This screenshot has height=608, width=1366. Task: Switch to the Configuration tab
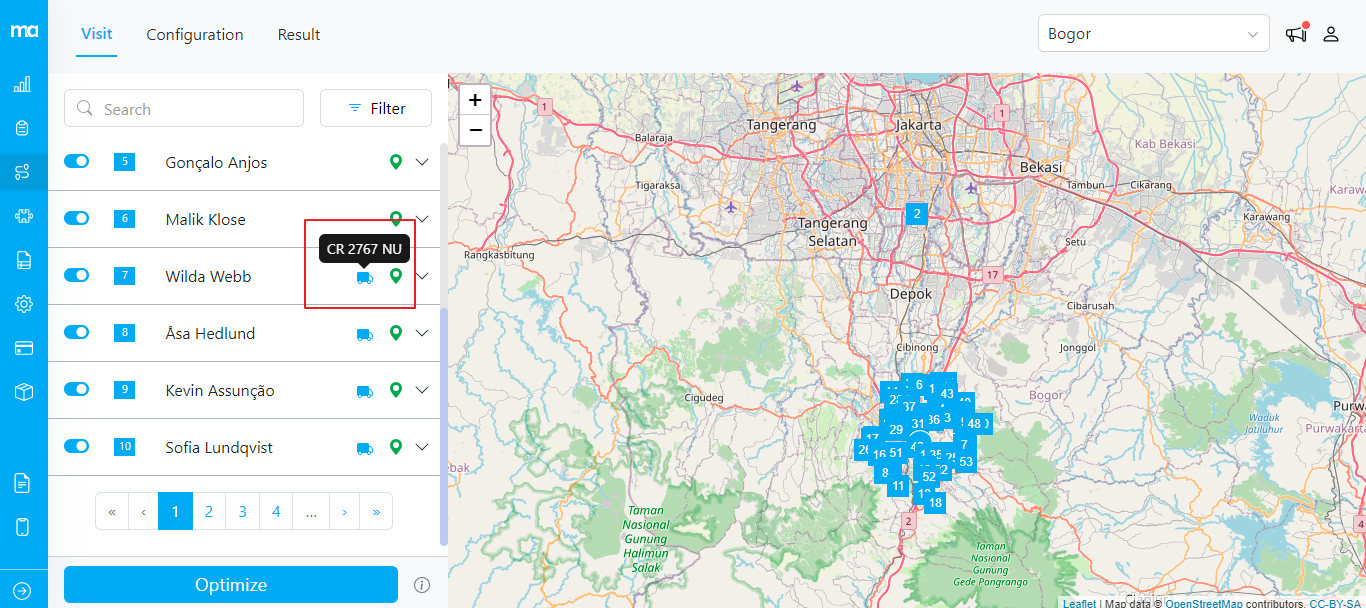[x=194, y=34]
